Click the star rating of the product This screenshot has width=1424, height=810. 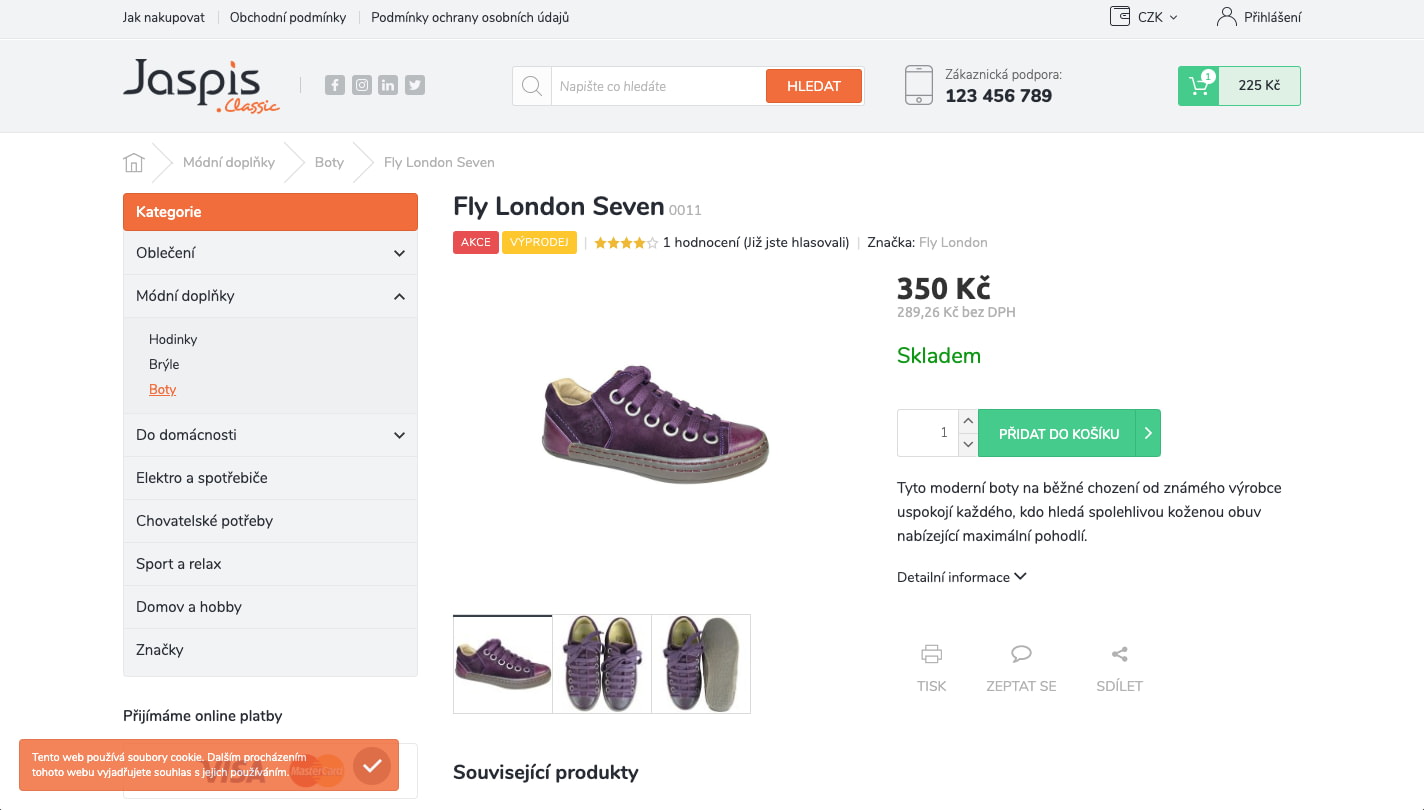tap(626, 242)
